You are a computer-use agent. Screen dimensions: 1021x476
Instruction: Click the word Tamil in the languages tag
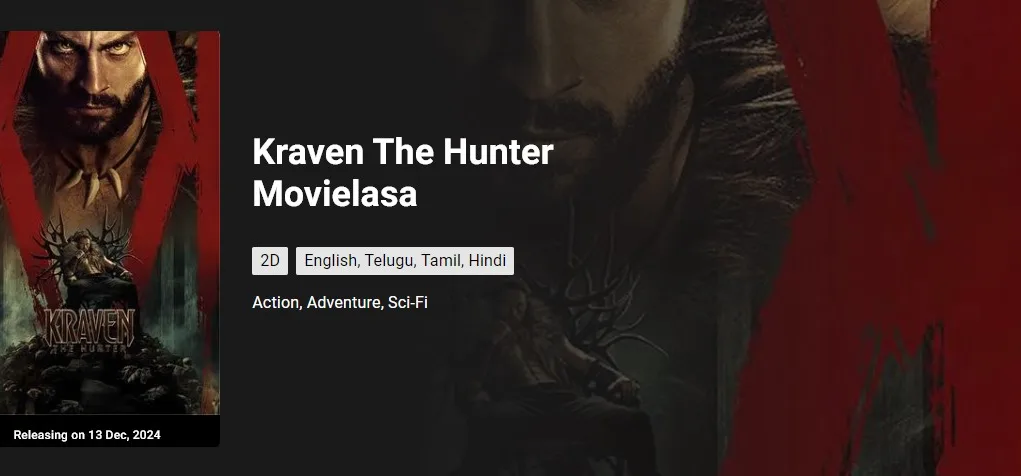442,261
